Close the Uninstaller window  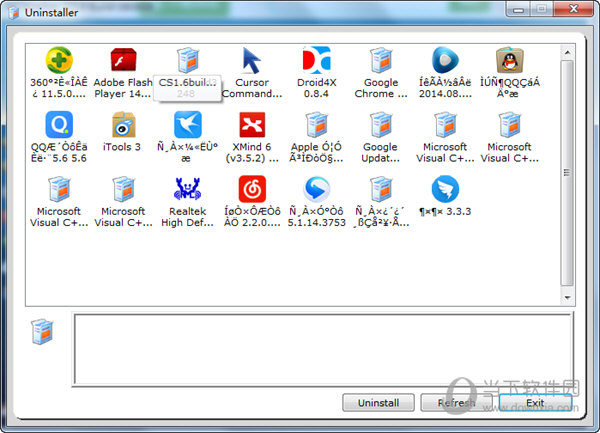pyautogui.click(x=573, y=9)
